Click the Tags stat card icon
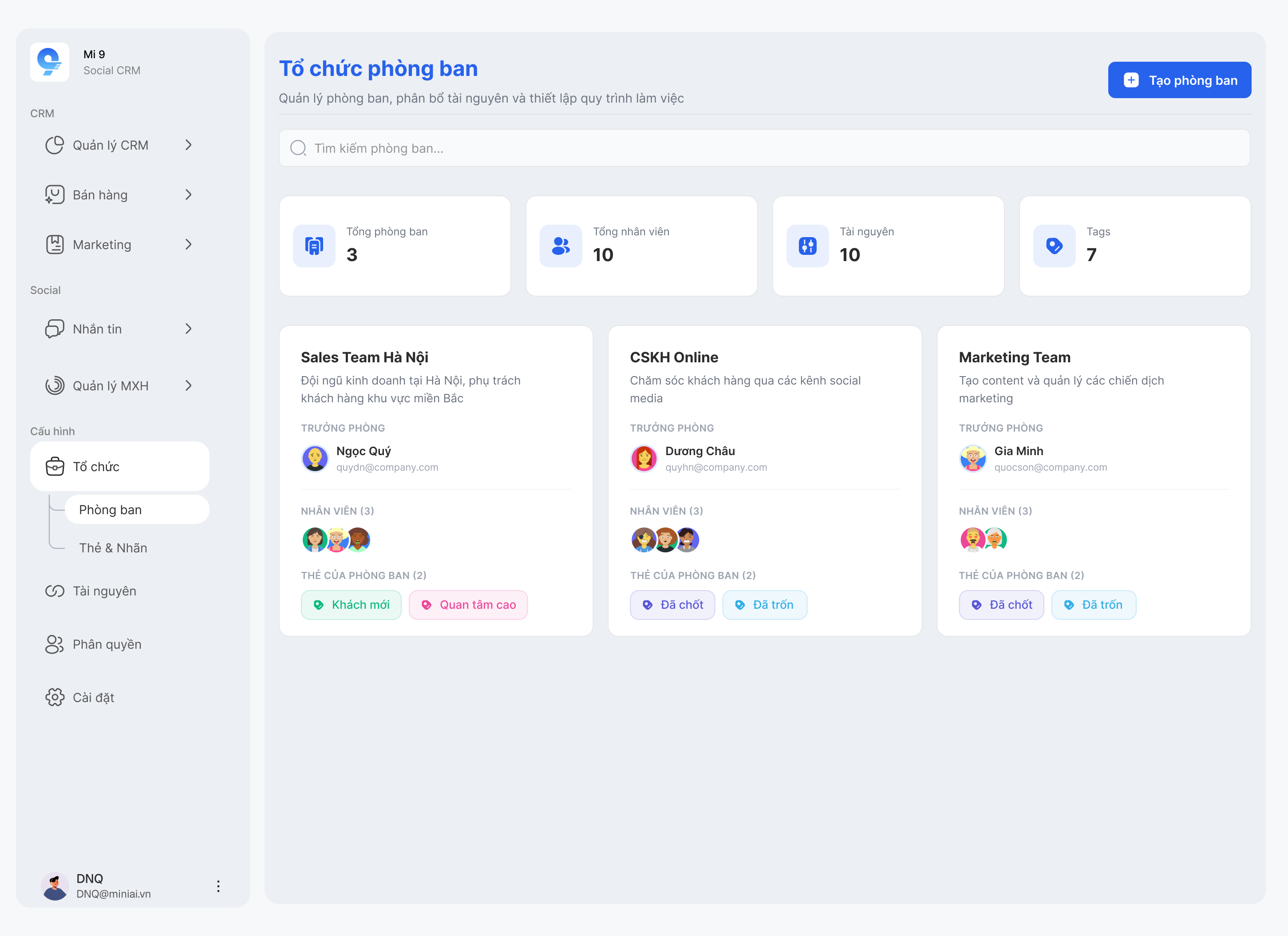 [1054, 246]
